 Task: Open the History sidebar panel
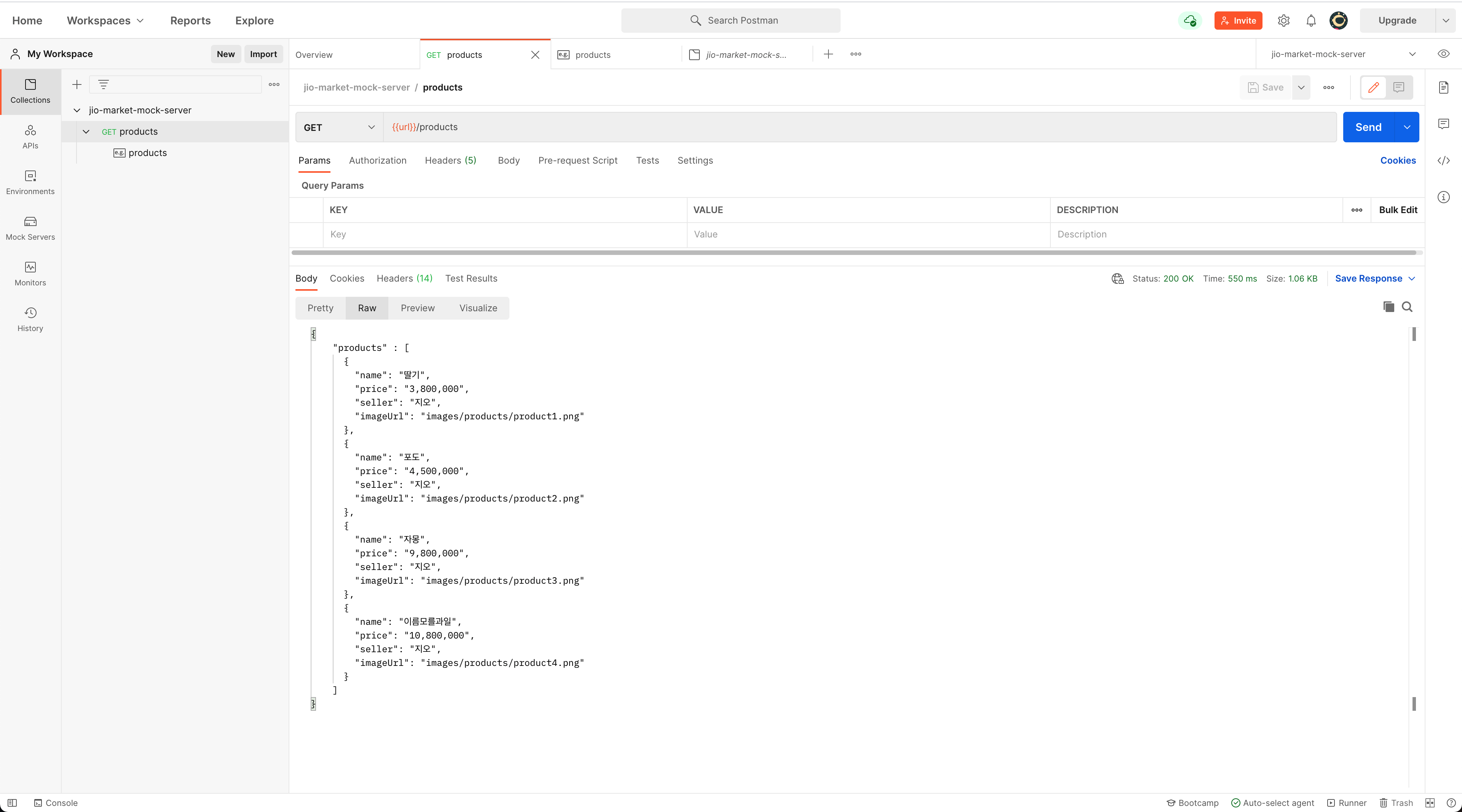click(30, 320)
